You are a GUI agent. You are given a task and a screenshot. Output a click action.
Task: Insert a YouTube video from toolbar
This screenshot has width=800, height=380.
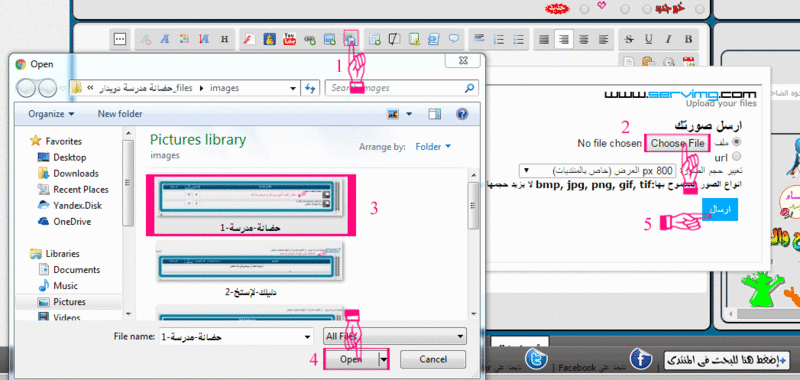(290, 39)
